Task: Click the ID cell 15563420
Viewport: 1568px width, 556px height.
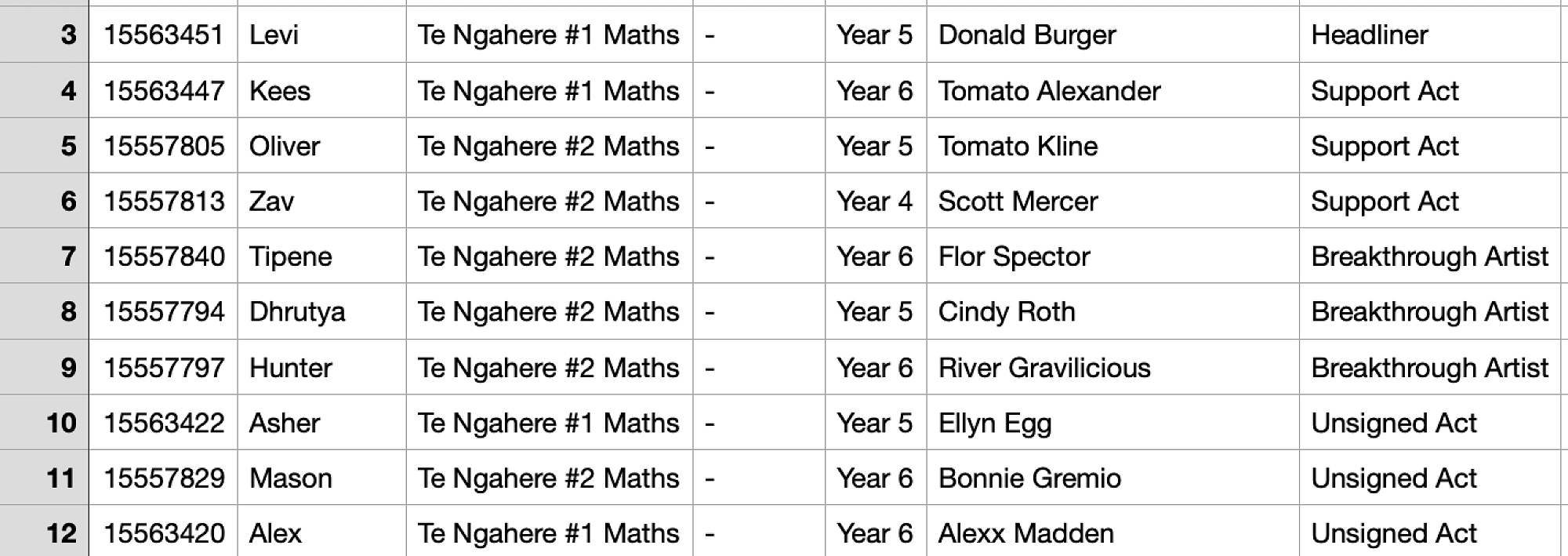Action: coord(164,533)
